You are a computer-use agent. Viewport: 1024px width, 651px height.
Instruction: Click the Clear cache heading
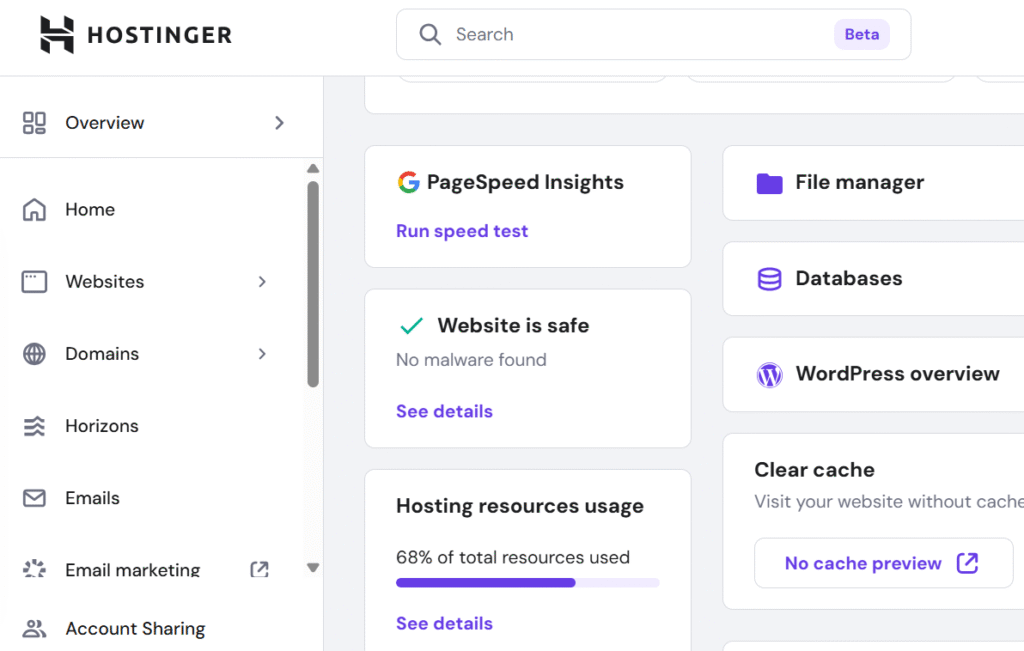pyautogui.click(x=814, y=469)
